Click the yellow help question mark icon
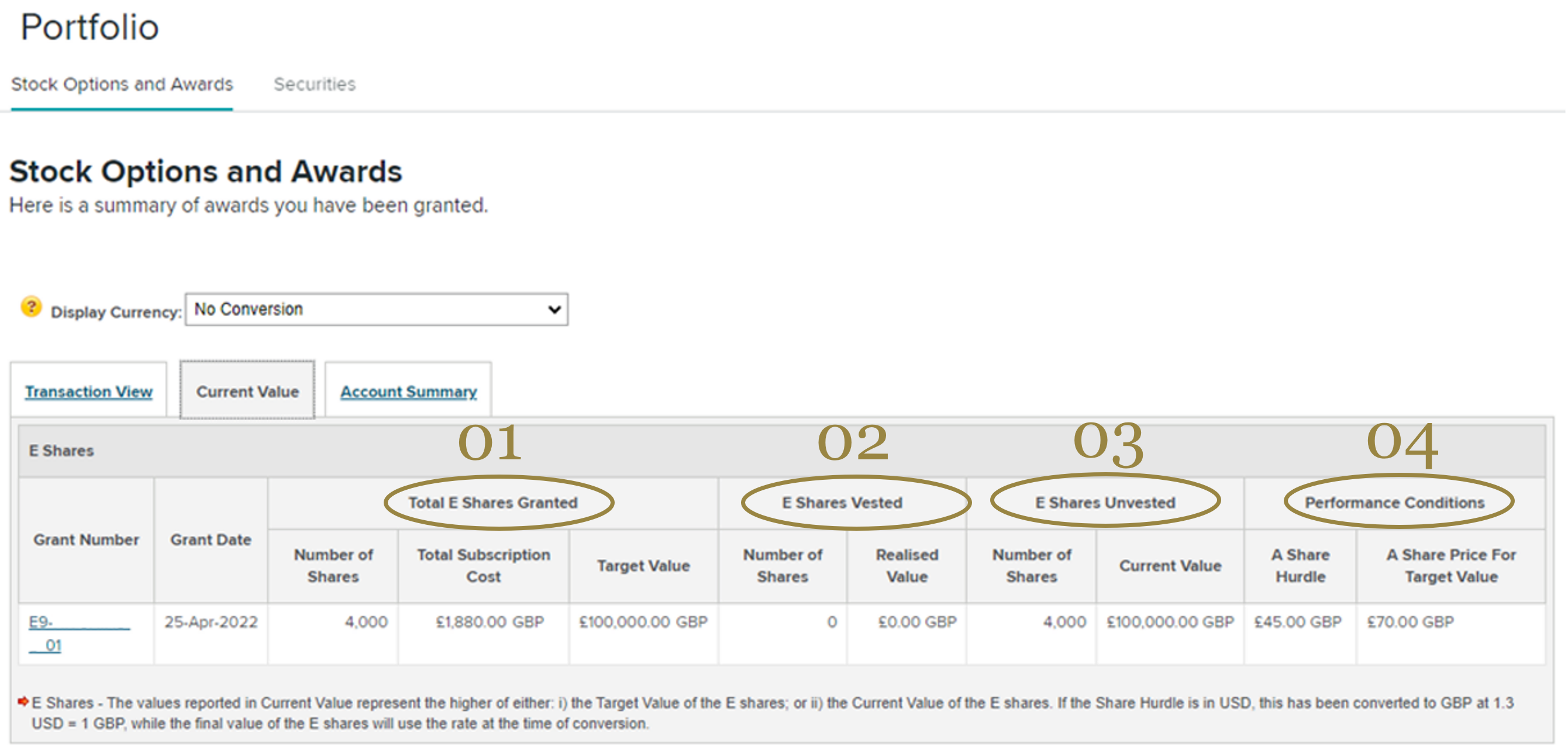This screenshot has height=756, width=1568. 31,307
